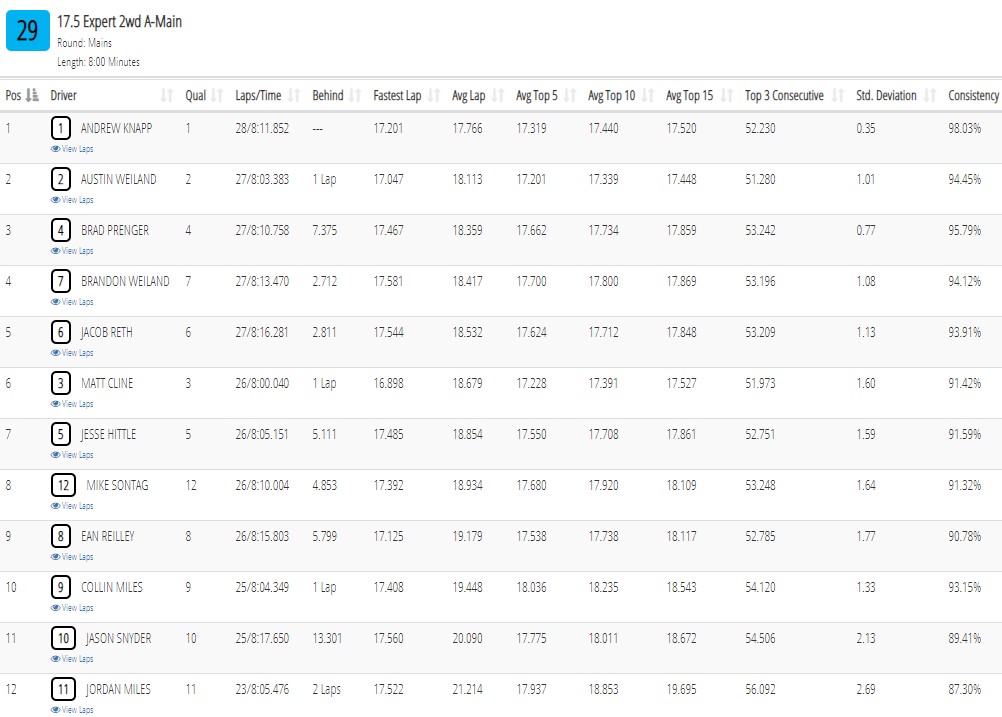Open View Laps for Collin Miles
Viewport: 1002px width, 717px height.
[72, 608]
